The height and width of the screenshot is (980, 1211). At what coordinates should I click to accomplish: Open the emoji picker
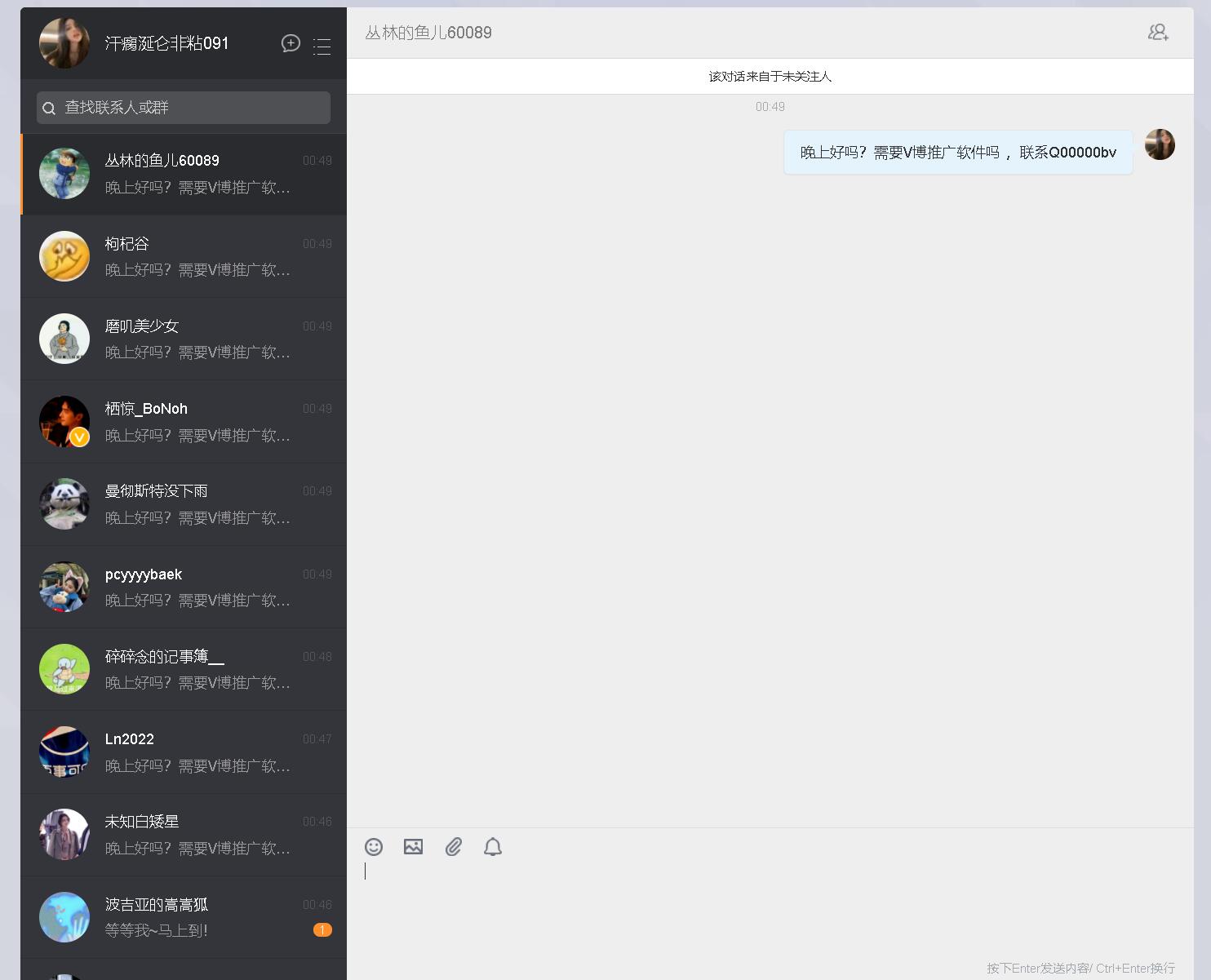tap(374, 847)
